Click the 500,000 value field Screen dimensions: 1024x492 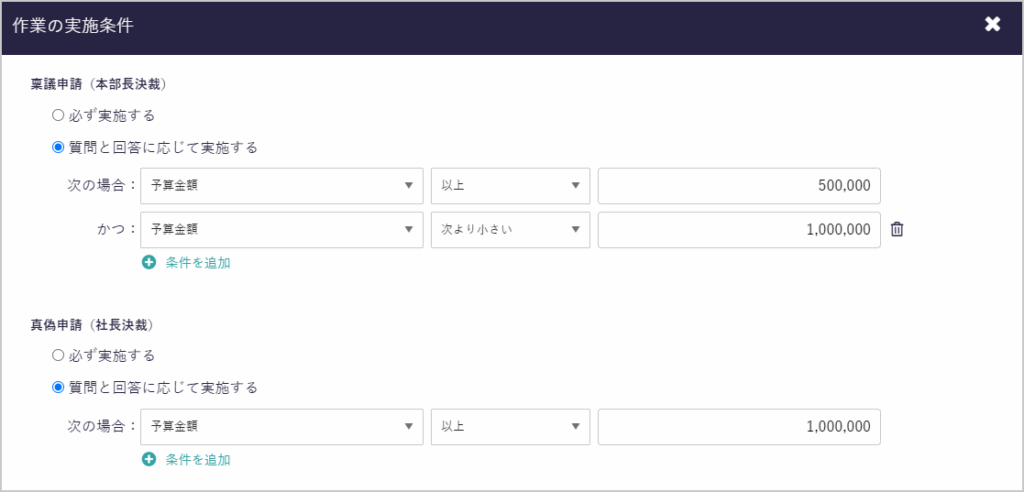[x=738, y=186]
